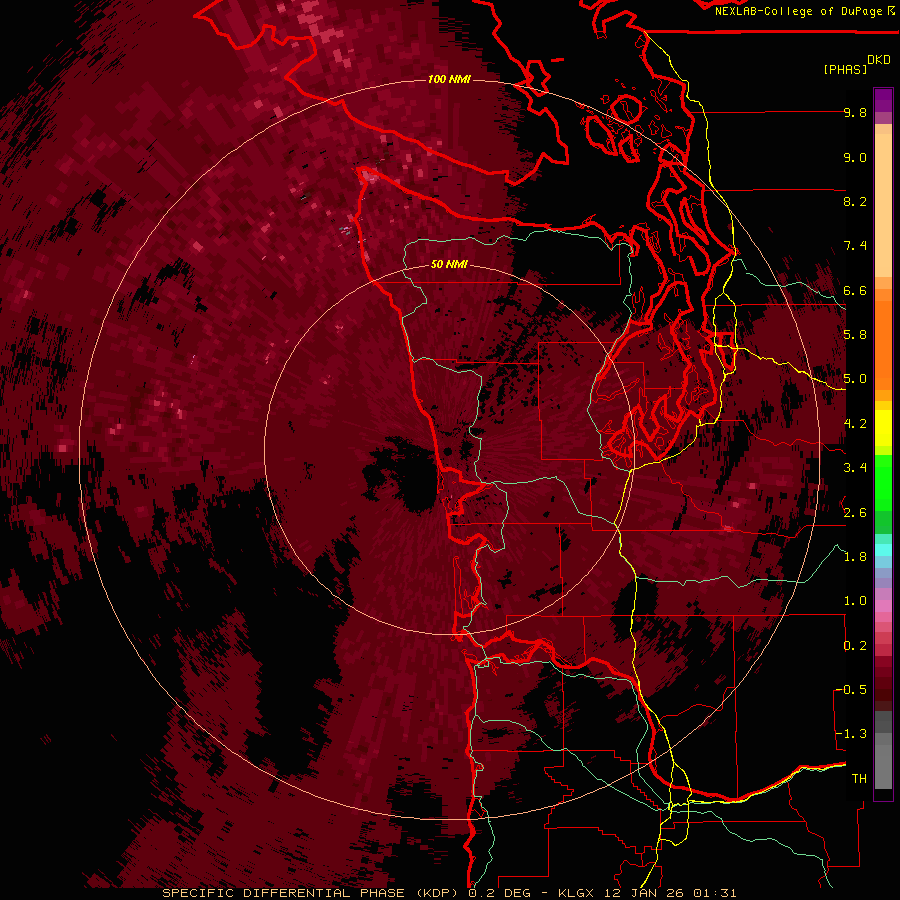This screenshot has width=900, height=900.
Task: Click the cyan segment of the color bar
Action: tap(883, 550)
